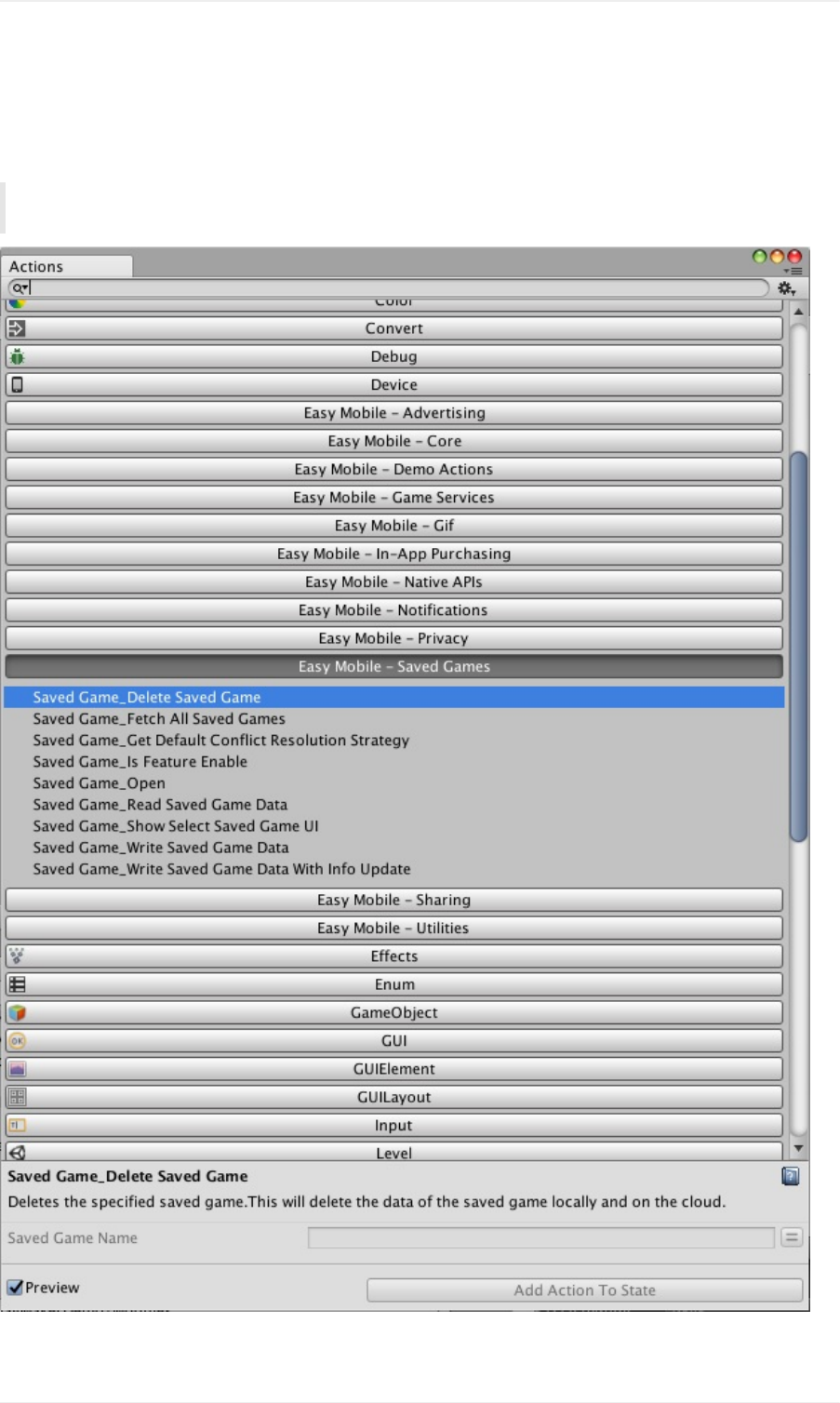Select Saved Game_Fetch All Saved Games action
The width and height of the screenshot is (840, 1403).
click(393, 718)
